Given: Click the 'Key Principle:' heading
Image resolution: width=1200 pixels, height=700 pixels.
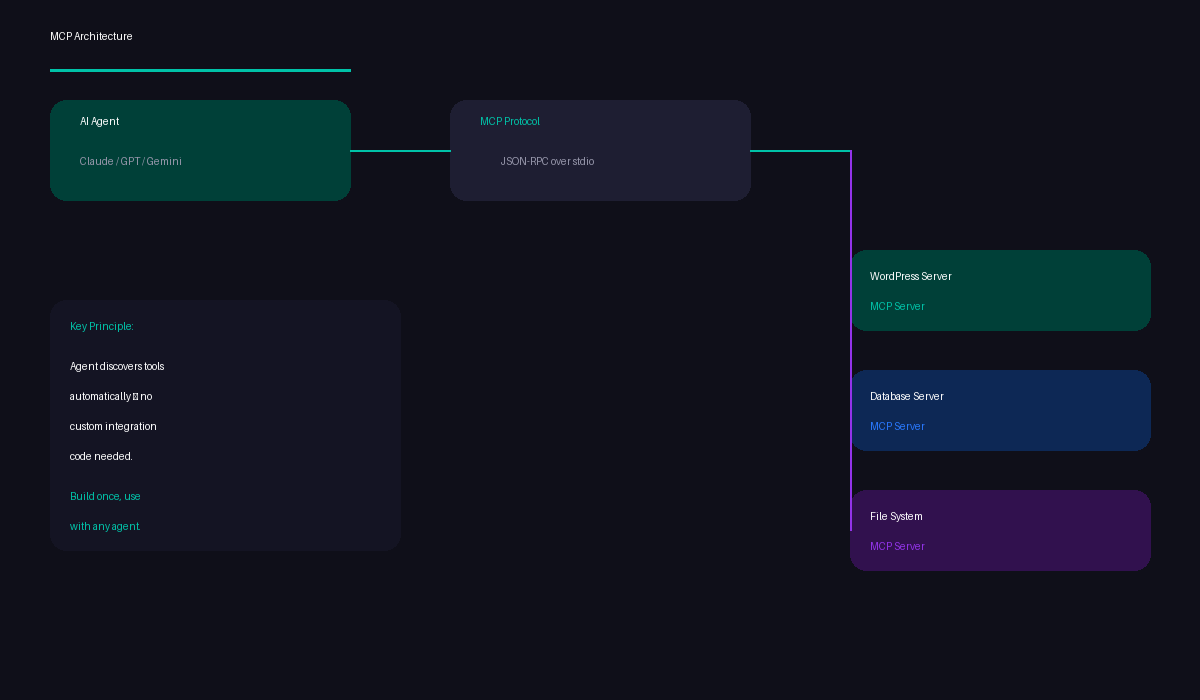Looking at the screenshot, I should 102,327.
